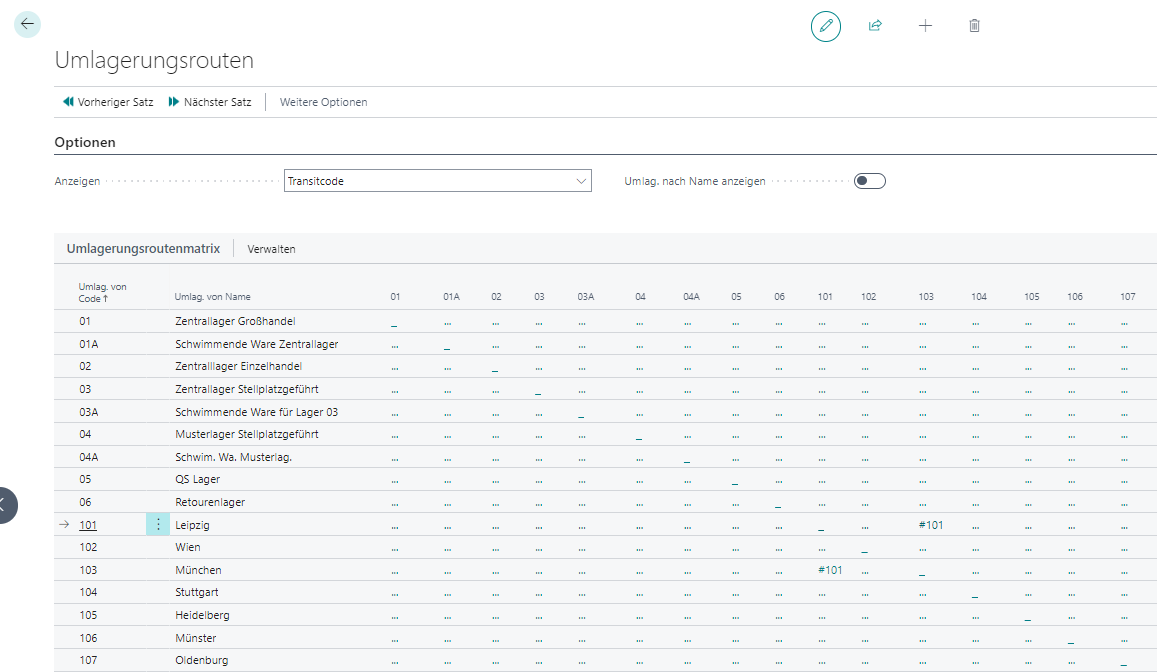1157x672 pixels.
Task: Open the Verwalten menu
Action: (271, 249)
